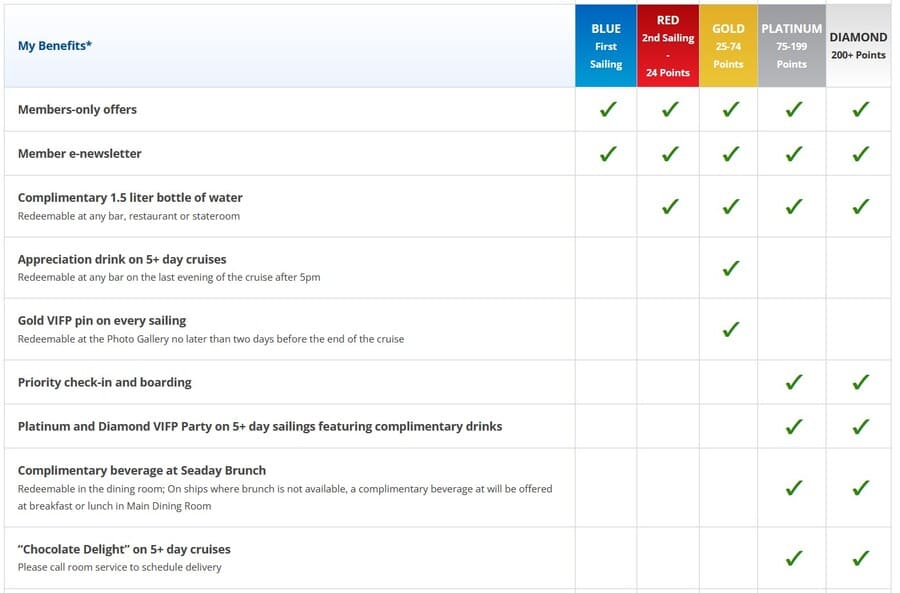The width and height of the screenshot is (900, 593).
Task: Select the Red 2nd Sailing tier header
Action: (668, 46)
